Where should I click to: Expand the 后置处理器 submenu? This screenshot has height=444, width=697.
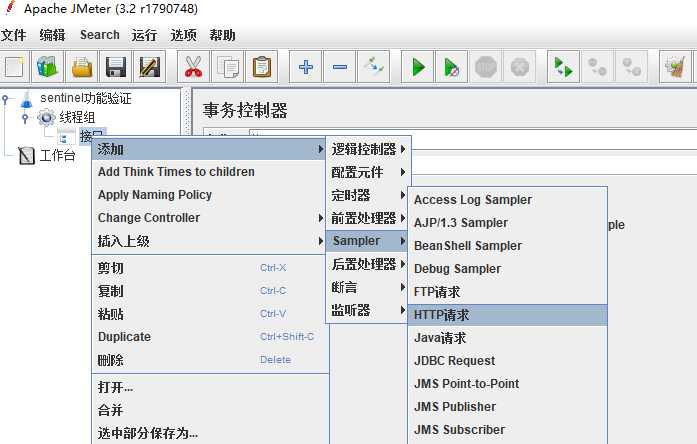[367, 264]
